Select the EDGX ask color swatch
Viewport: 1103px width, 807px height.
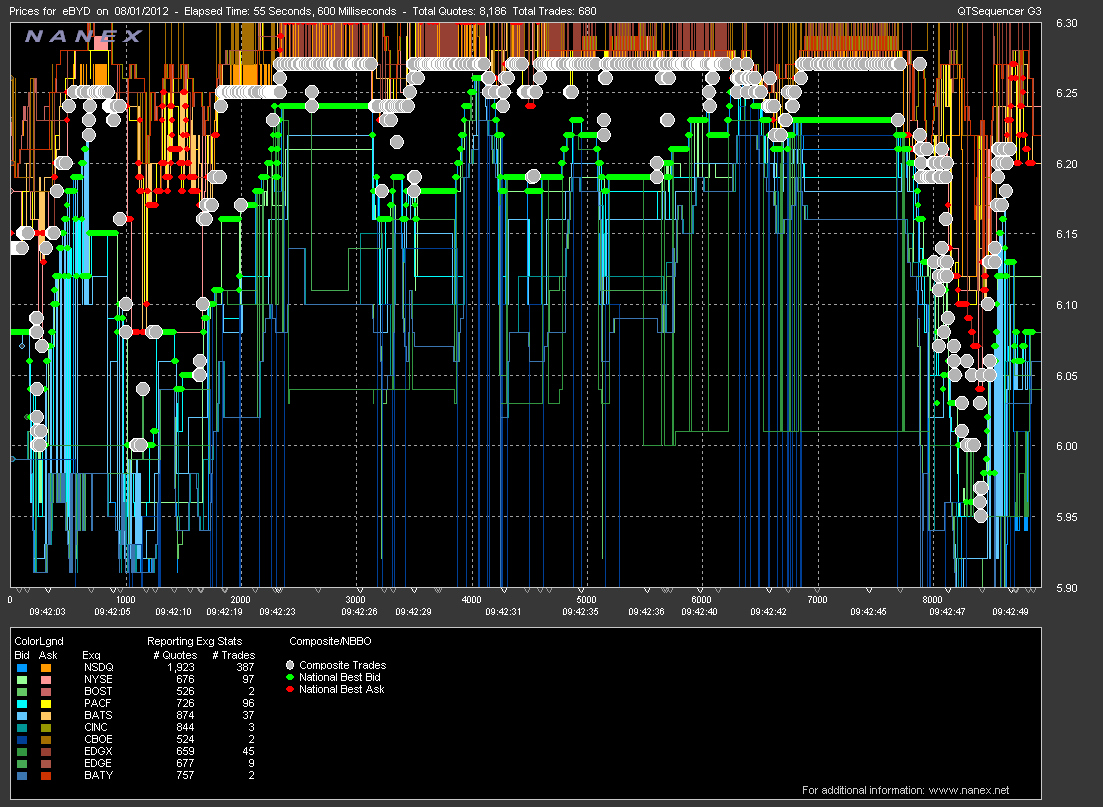(46, 751)
